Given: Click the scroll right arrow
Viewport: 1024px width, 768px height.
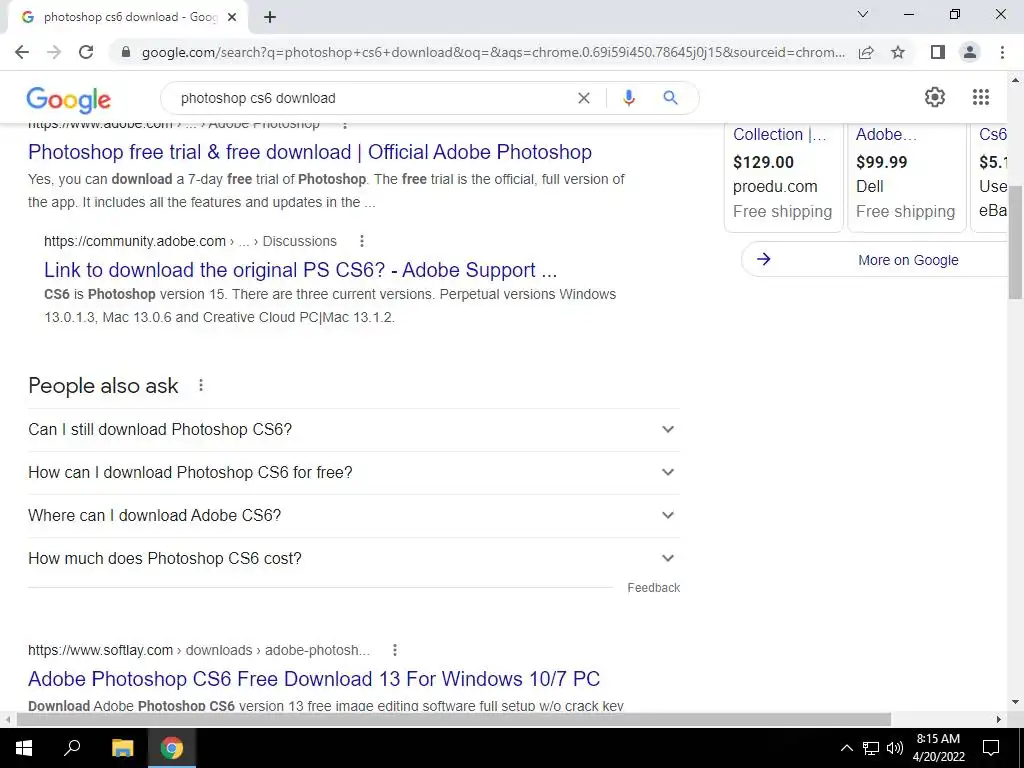Looking at the screenshot, I should pos(999,719).
